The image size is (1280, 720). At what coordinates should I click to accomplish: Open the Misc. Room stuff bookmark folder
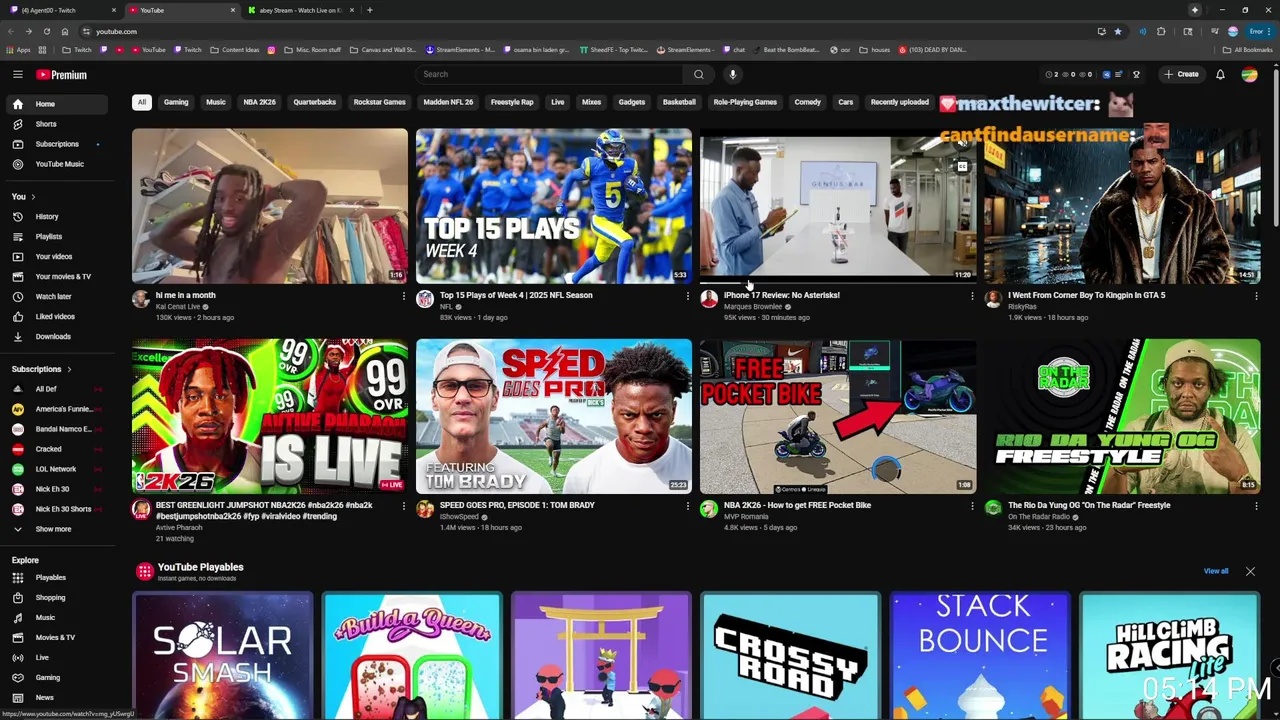click(x=312, y=50)
